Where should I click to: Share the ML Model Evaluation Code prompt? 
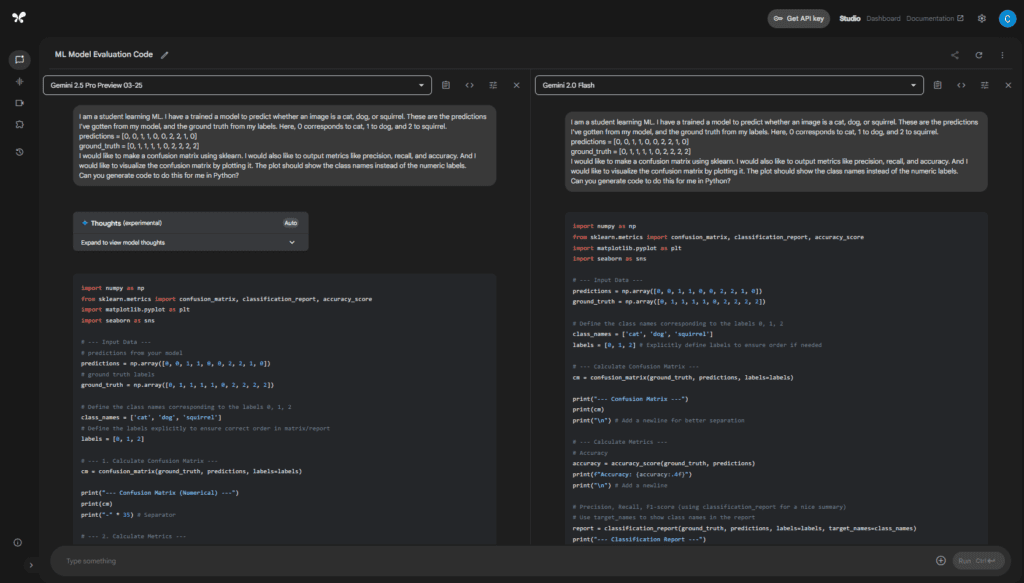955,55
